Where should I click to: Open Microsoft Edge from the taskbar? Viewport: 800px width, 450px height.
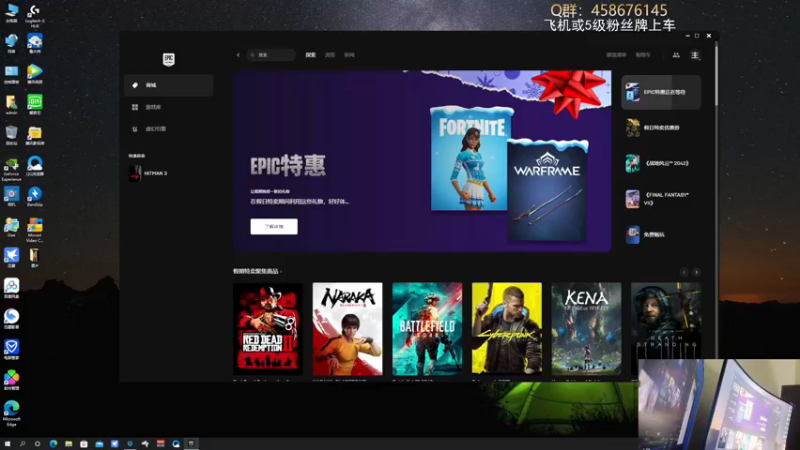[x=53, y=444]
